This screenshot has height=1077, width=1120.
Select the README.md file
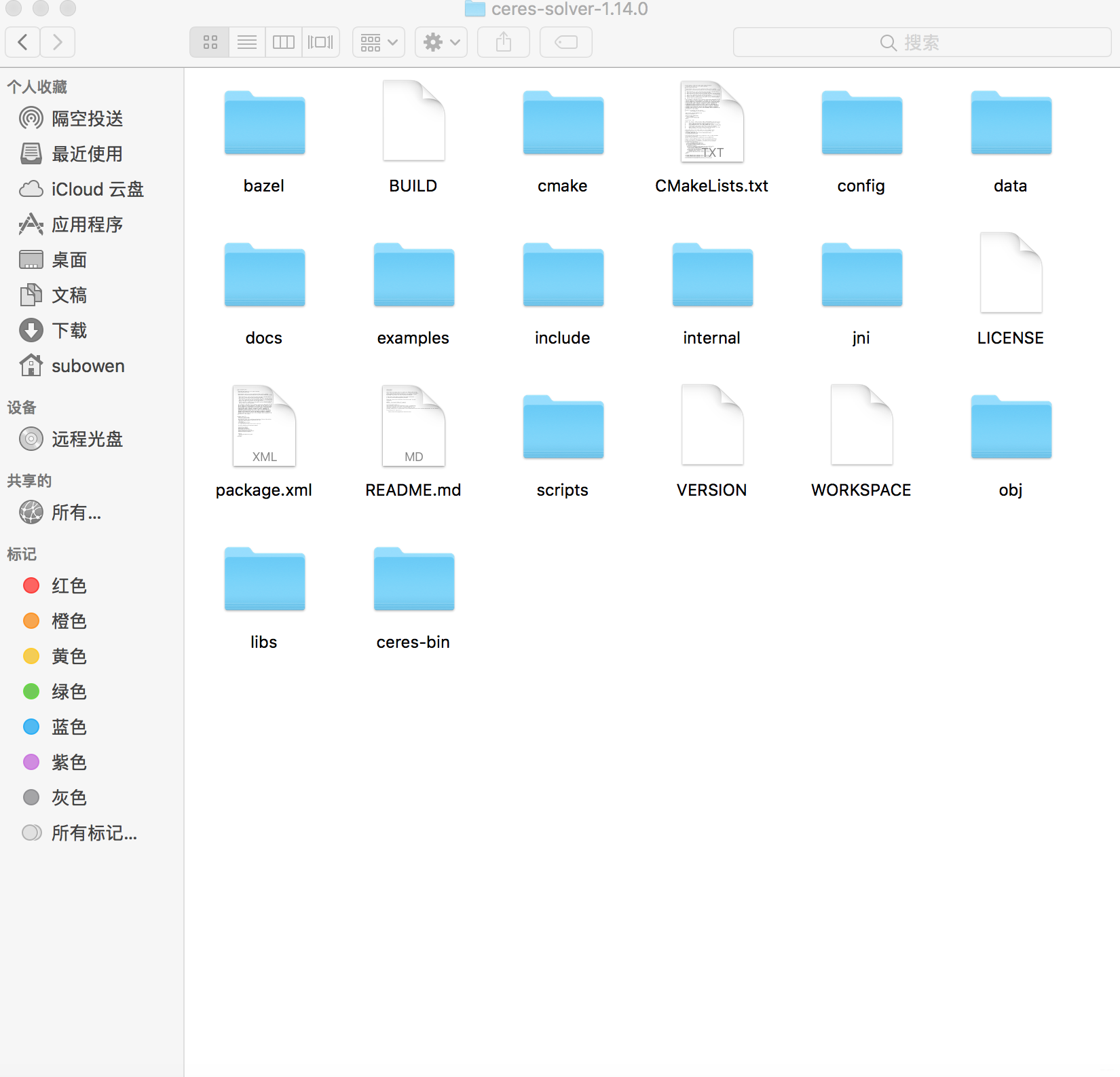pyautogui.click(x=413, y=425)
